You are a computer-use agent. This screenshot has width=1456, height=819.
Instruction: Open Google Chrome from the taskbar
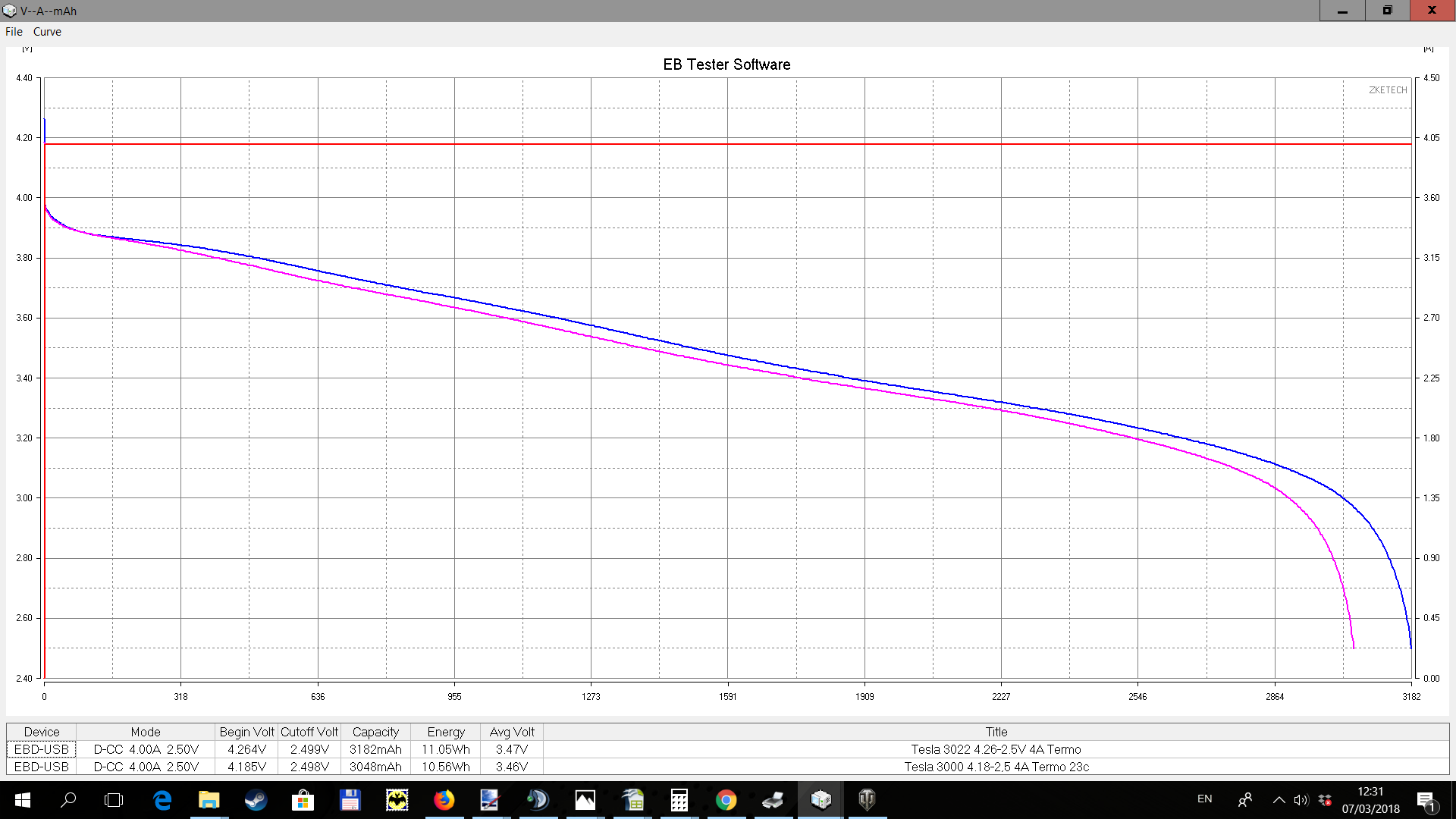pyautogui.click(x=726, y=799)
